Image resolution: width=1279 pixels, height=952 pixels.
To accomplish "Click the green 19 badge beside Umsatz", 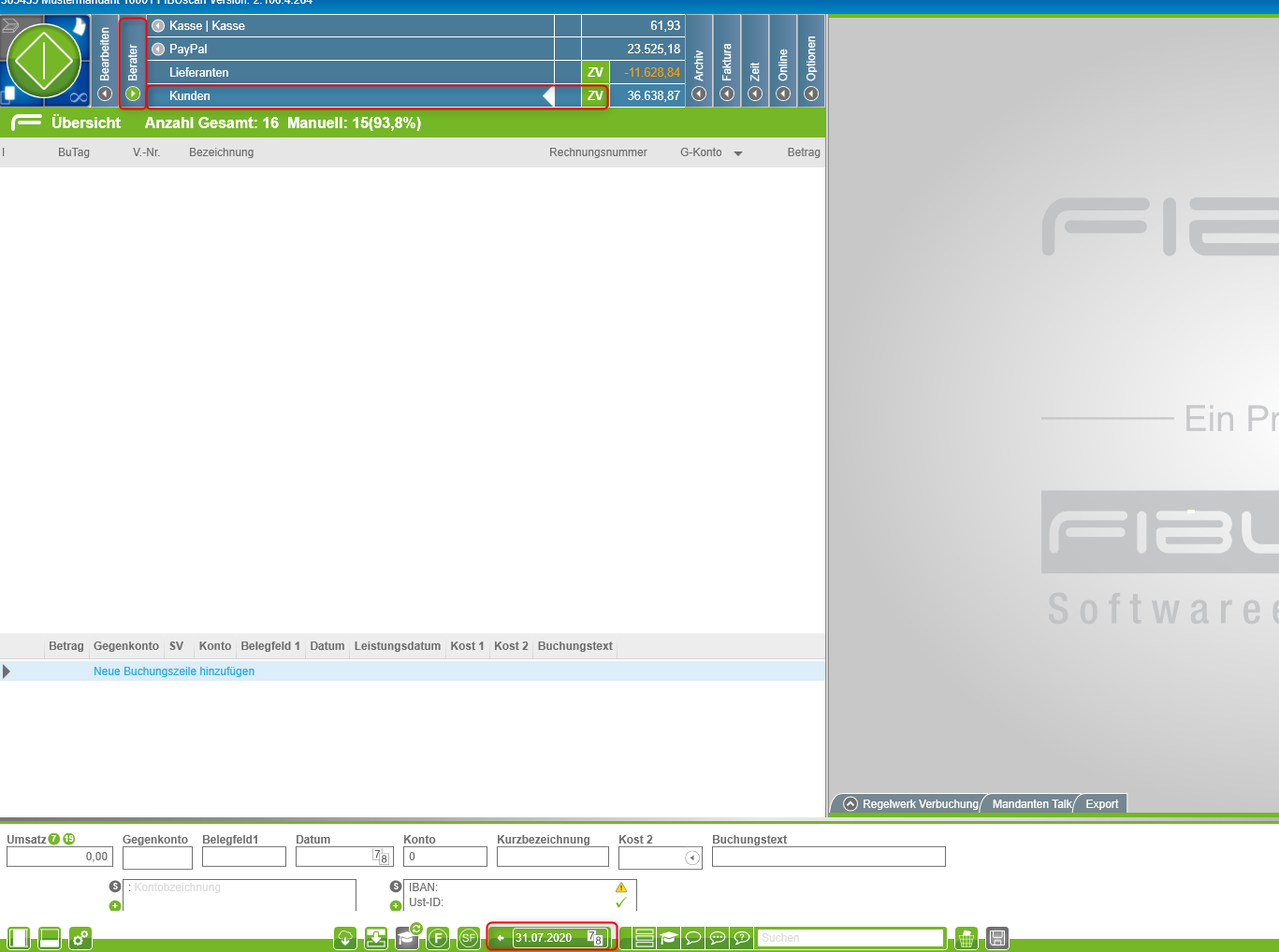I will pos(69,839).
